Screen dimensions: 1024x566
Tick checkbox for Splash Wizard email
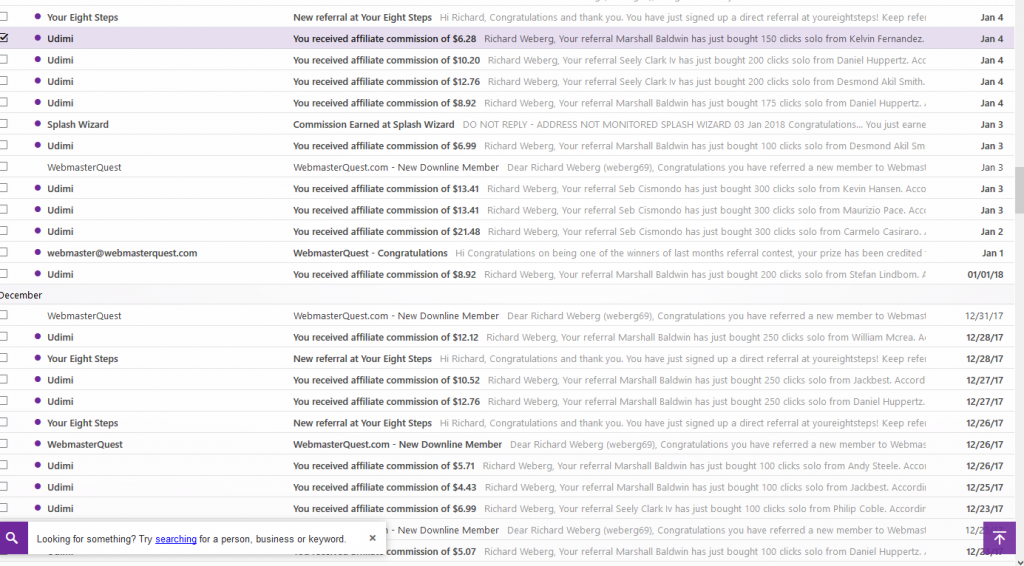point(4,123)
